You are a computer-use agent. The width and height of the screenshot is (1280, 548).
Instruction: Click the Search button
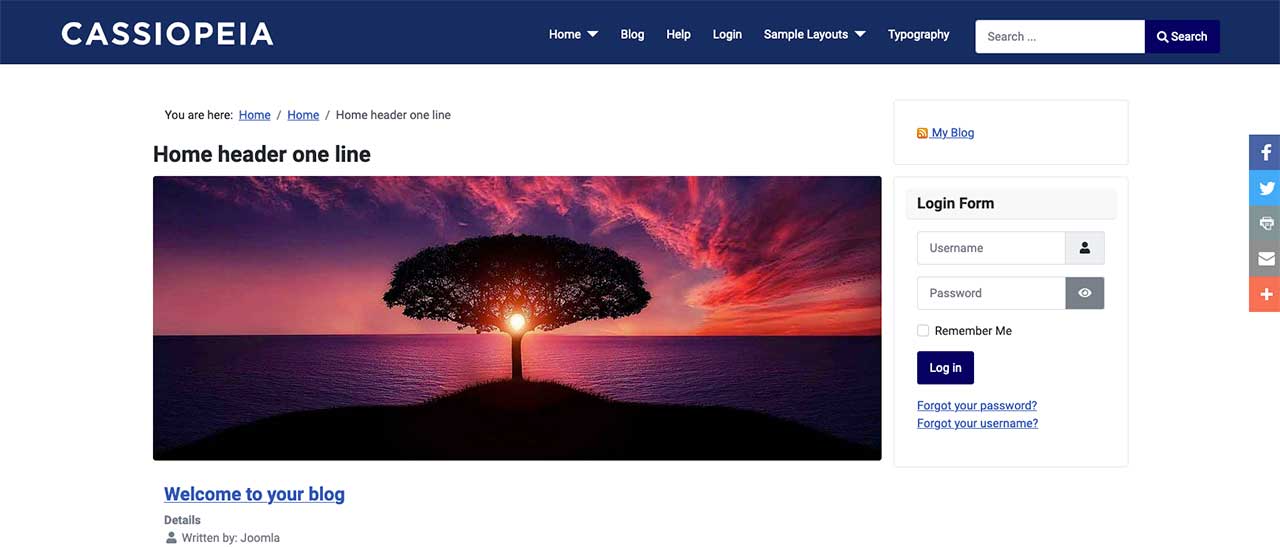click(x=1182, y=36)
